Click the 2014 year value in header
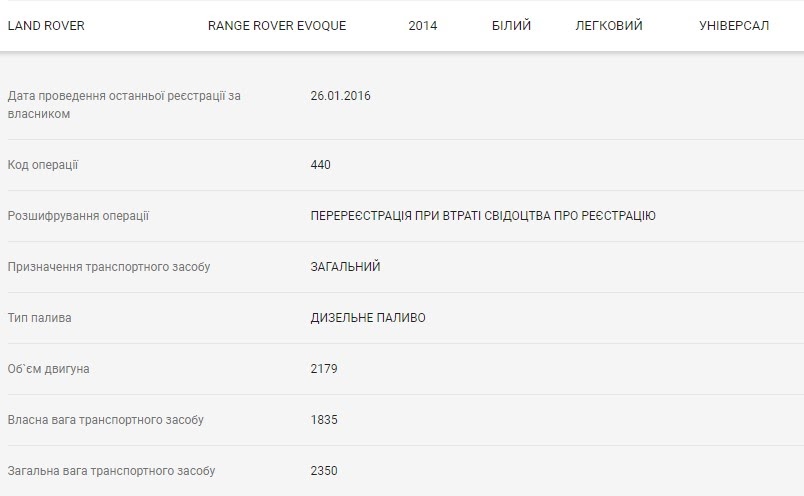Image resolution: width=804 pixels, height=496 pixels. point(423,26)
